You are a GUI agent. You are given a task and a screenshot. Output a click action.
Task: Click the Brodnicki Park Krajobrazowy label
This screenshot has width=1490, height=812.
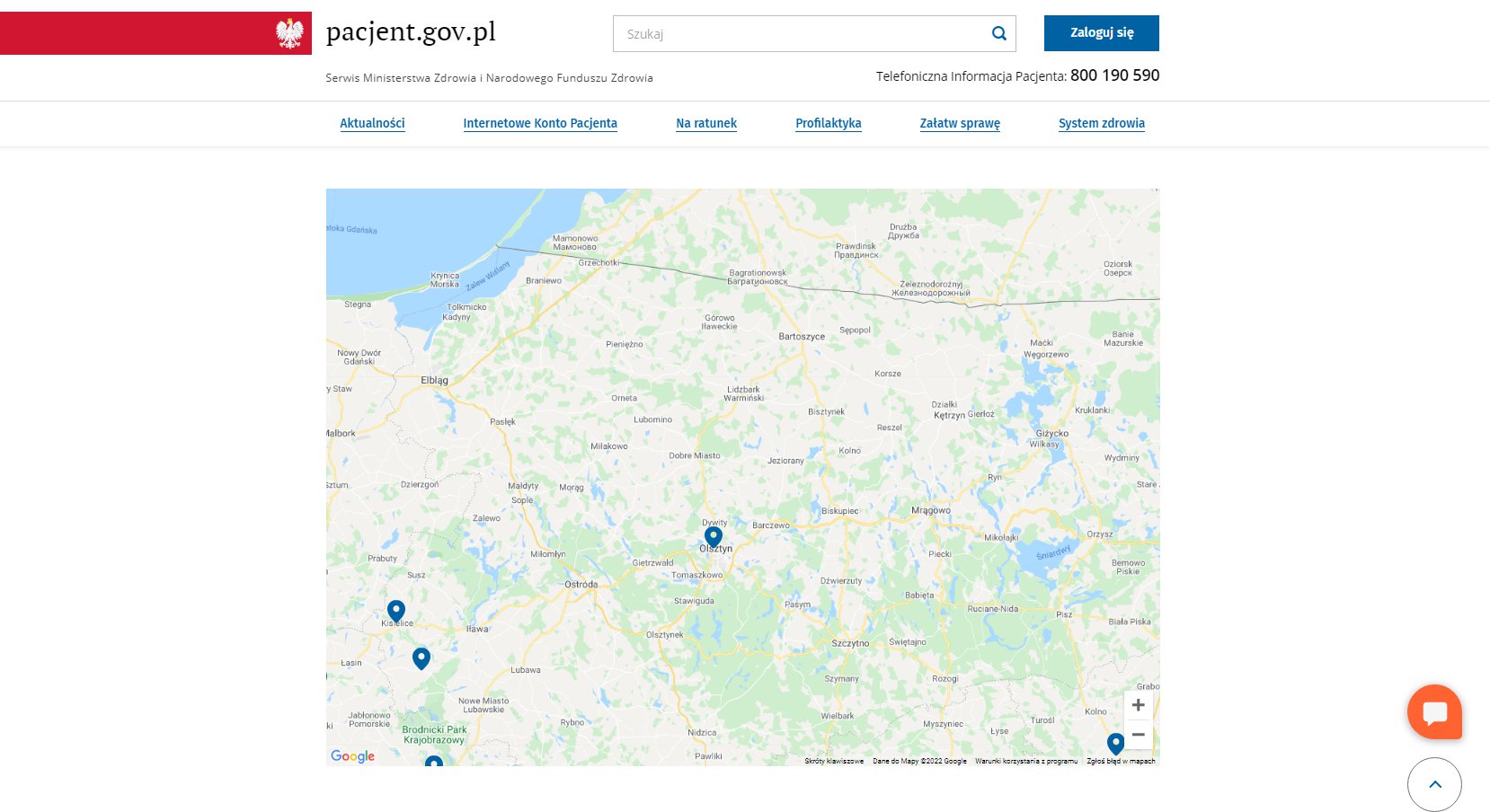pos(434,735)
